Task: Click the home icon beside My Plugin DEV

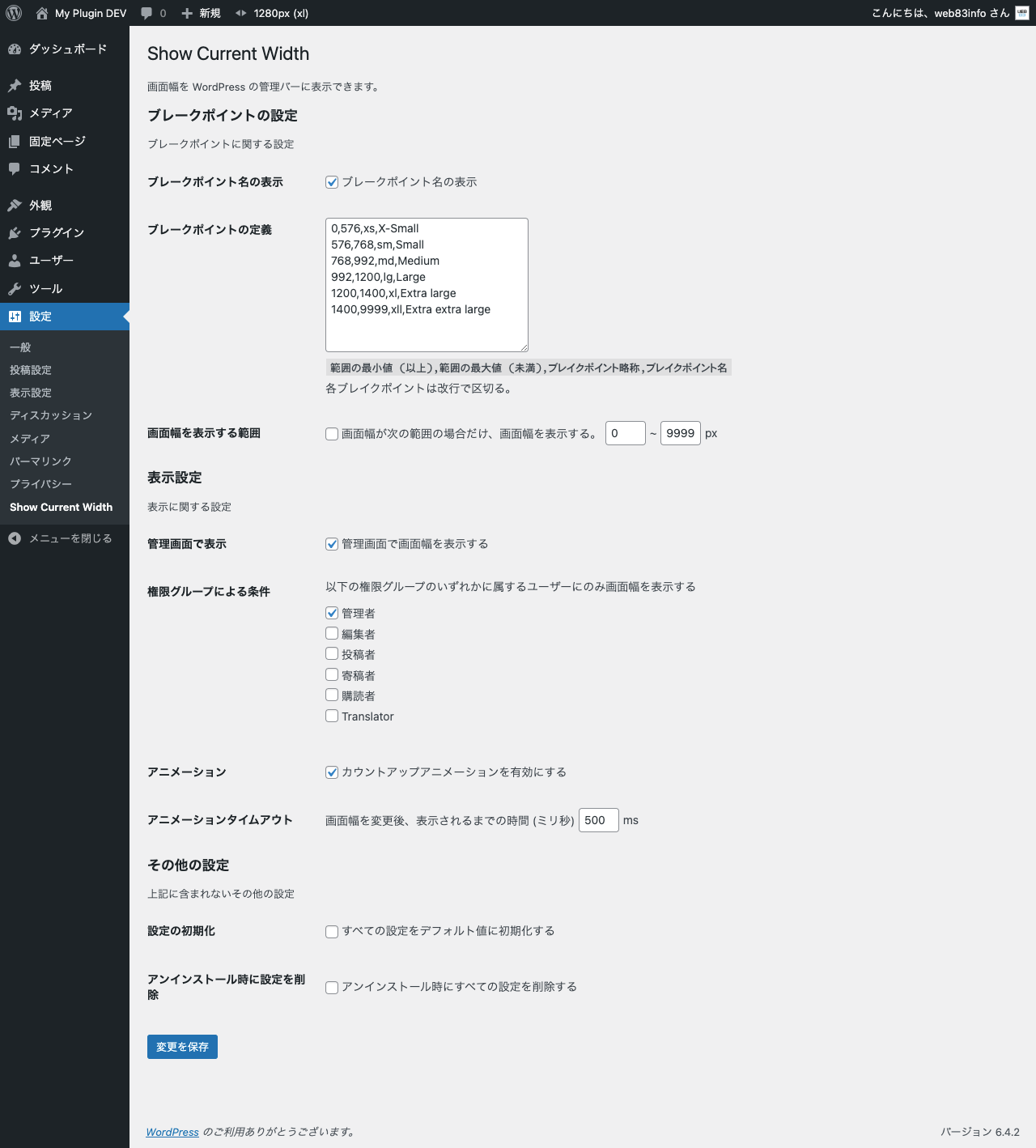Action: [x=42, y=13]
